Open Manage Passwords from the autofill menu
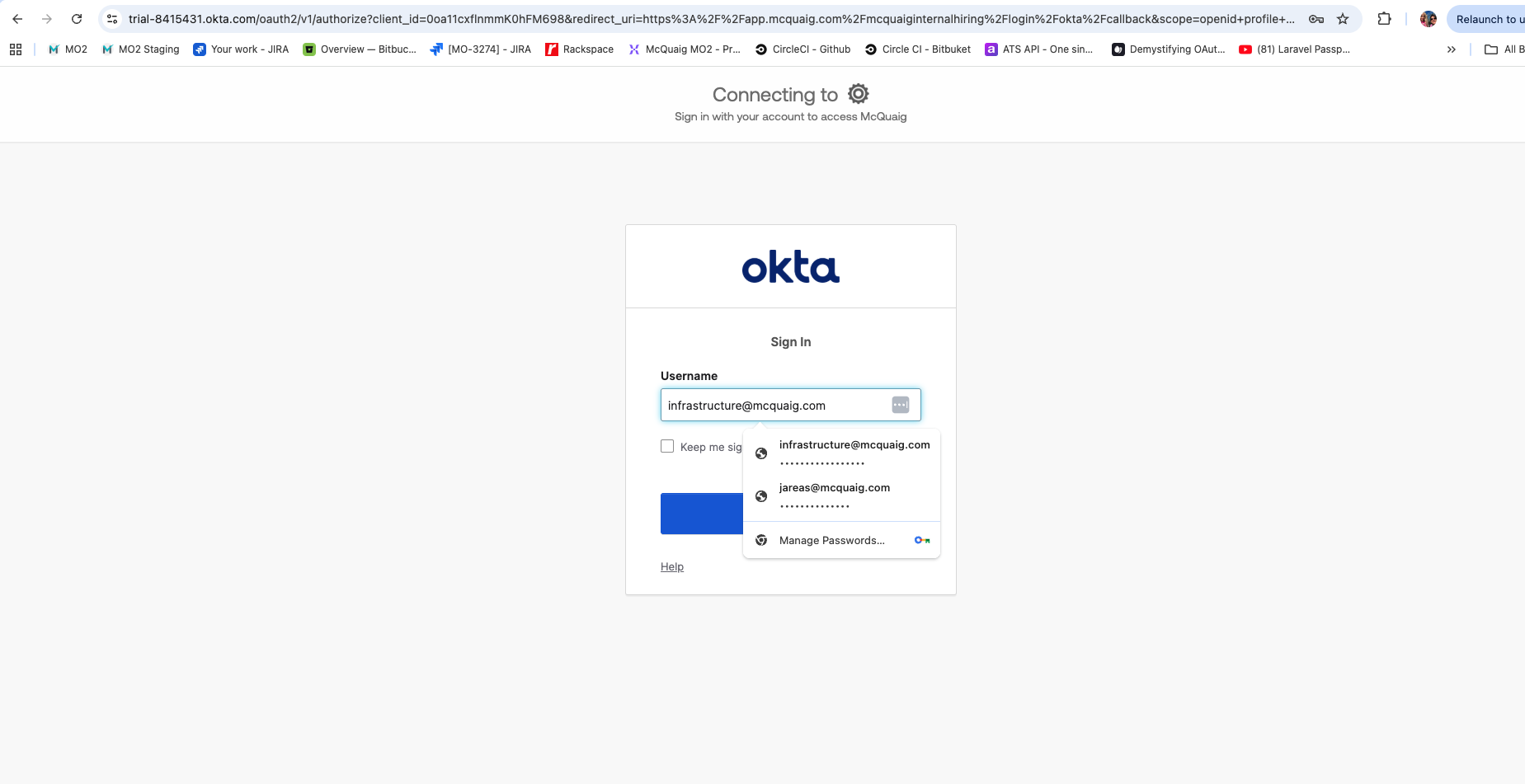The height and width of the screenshot is (784, 1525). coord(831,540)
